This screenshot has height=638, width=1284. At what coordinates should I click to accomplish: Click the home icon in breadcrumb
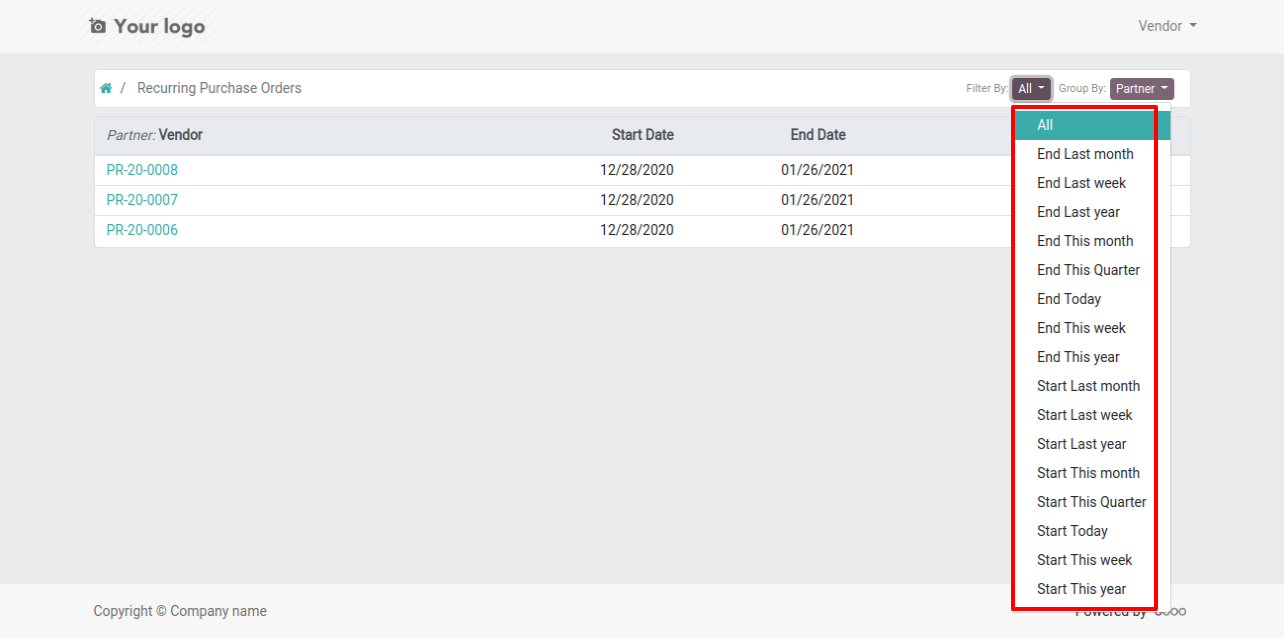pos(106,88)
